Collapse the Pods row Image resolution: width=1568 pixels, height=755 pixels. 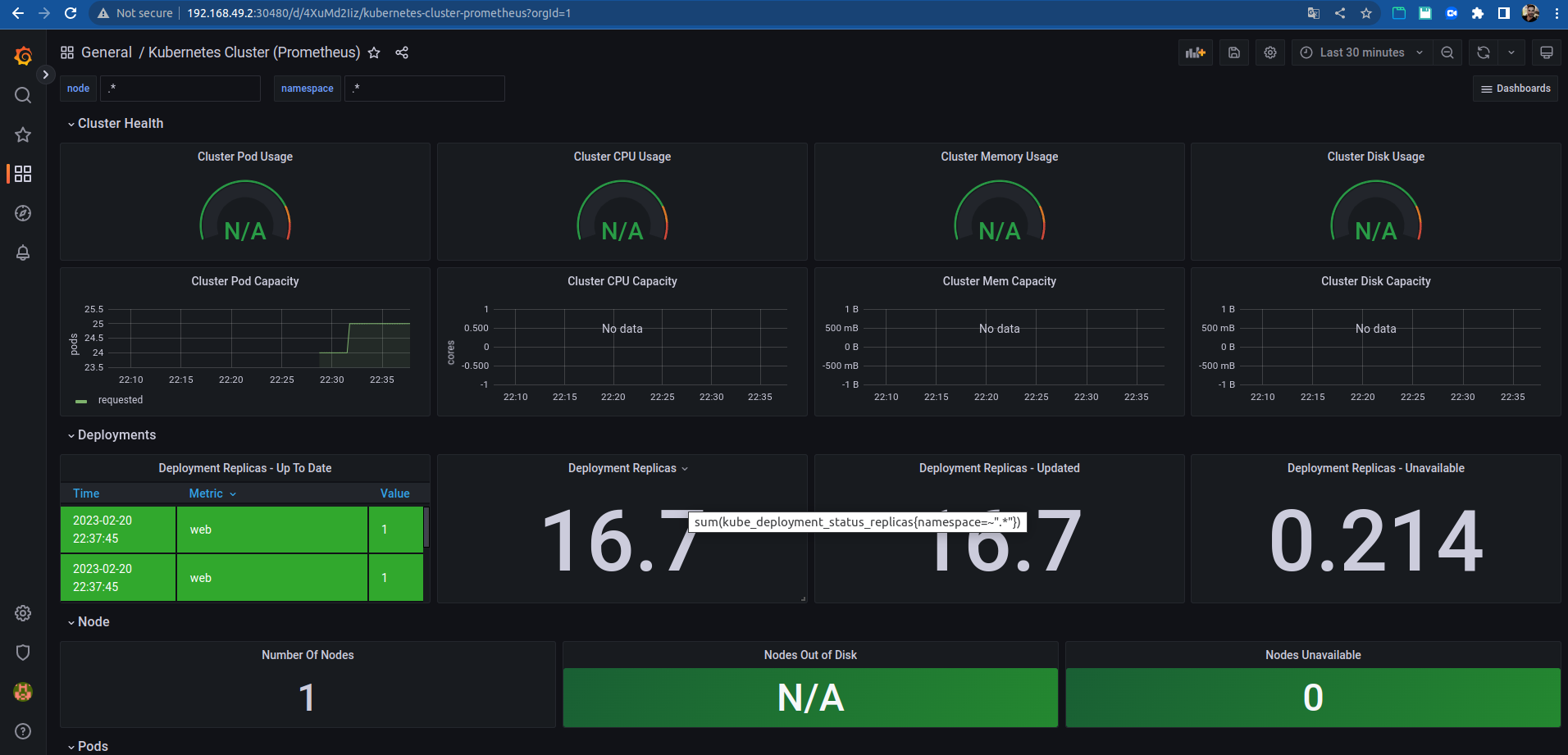pyautogui.click(x=88, y=746)
